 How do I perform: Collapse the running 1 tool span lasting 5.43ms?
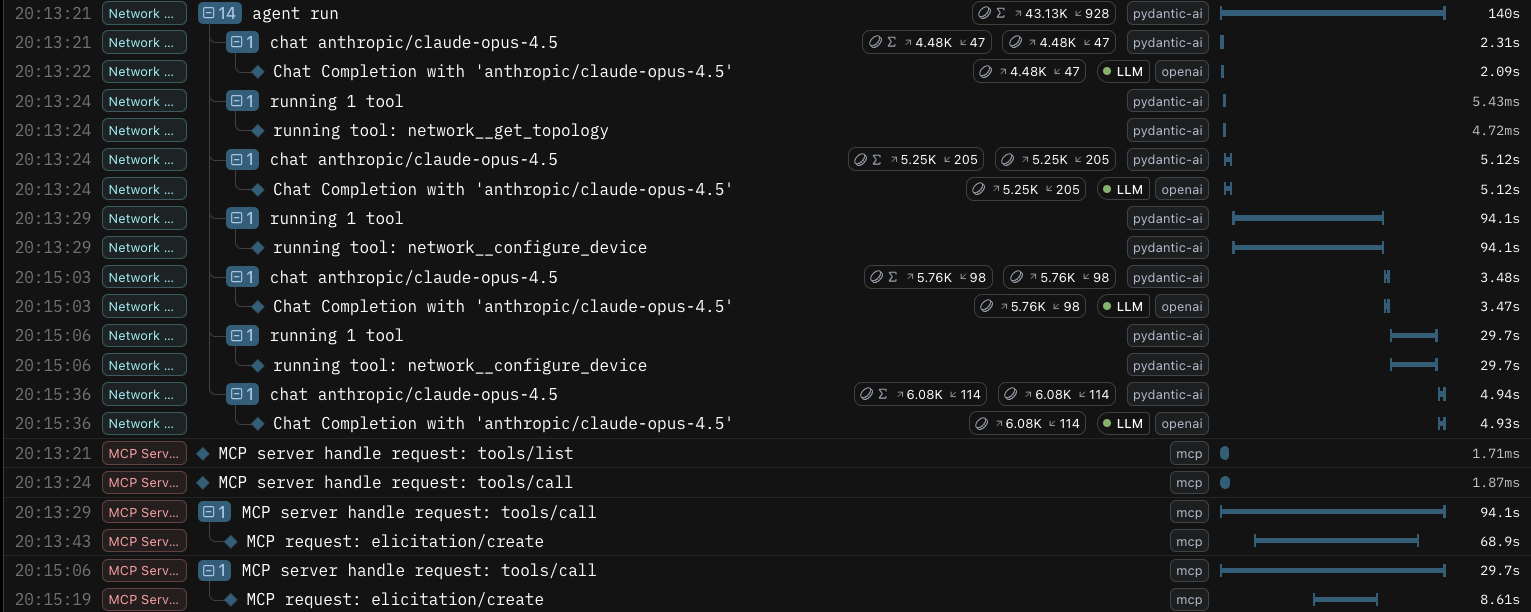(x=243, y=101)
